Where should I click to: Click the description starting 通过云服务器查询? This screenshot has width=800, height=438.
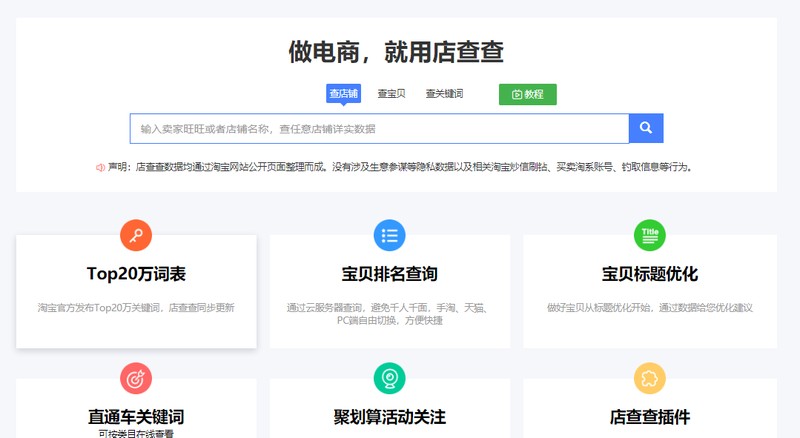click(389, 314)
